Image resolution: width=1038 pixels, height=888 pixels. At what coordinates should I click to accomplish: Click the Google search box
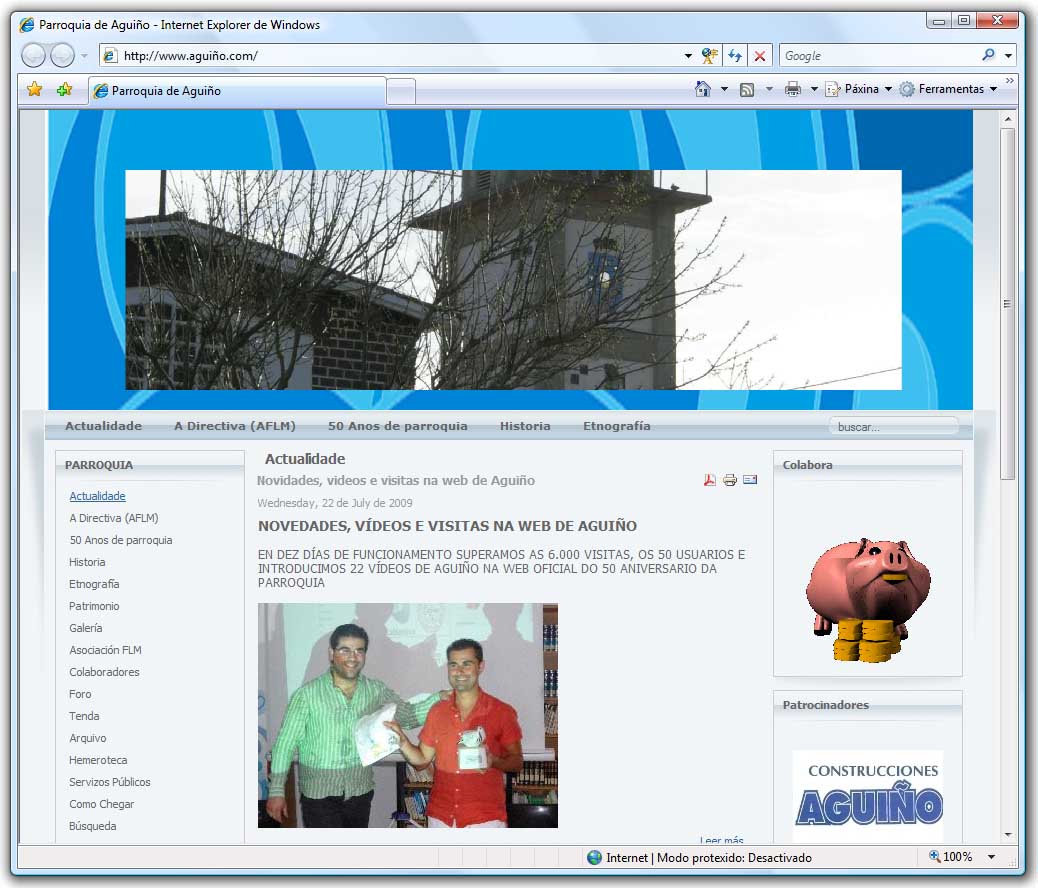pyautogui.click(x=879, y=56)
